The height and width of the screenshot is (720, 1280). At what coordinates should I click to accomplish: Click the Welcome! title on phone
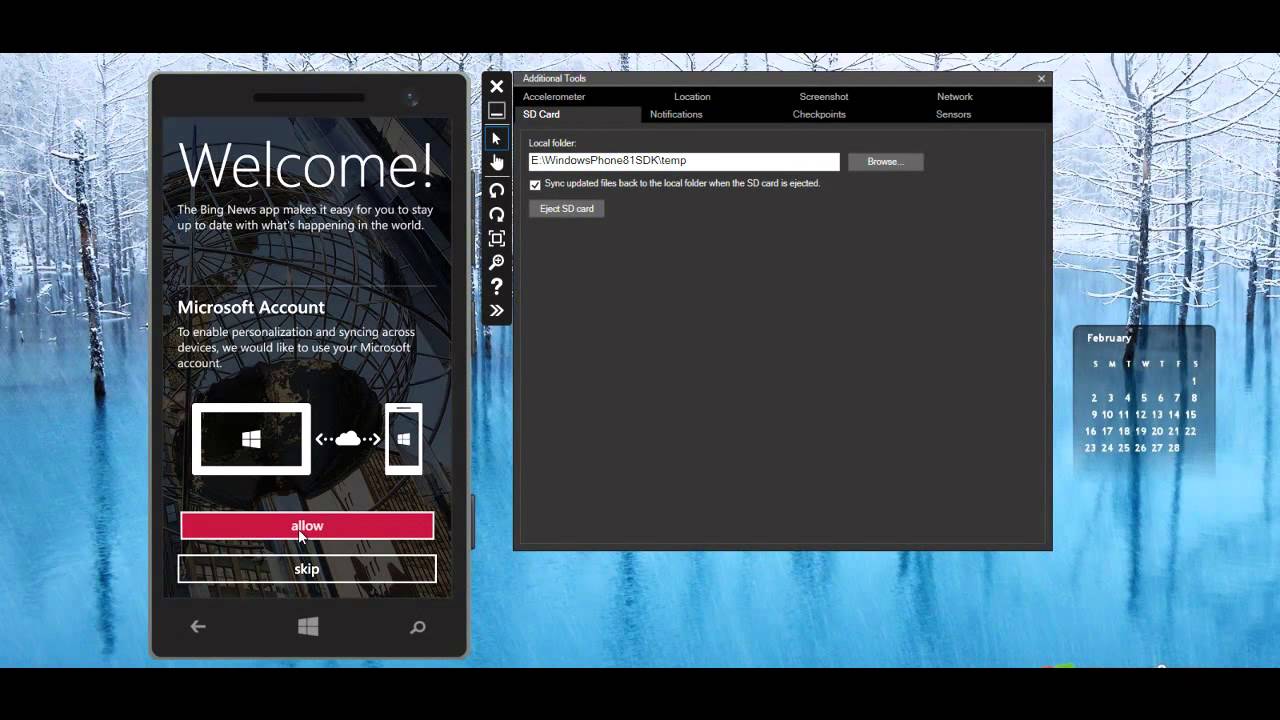(x=306, y=165)
